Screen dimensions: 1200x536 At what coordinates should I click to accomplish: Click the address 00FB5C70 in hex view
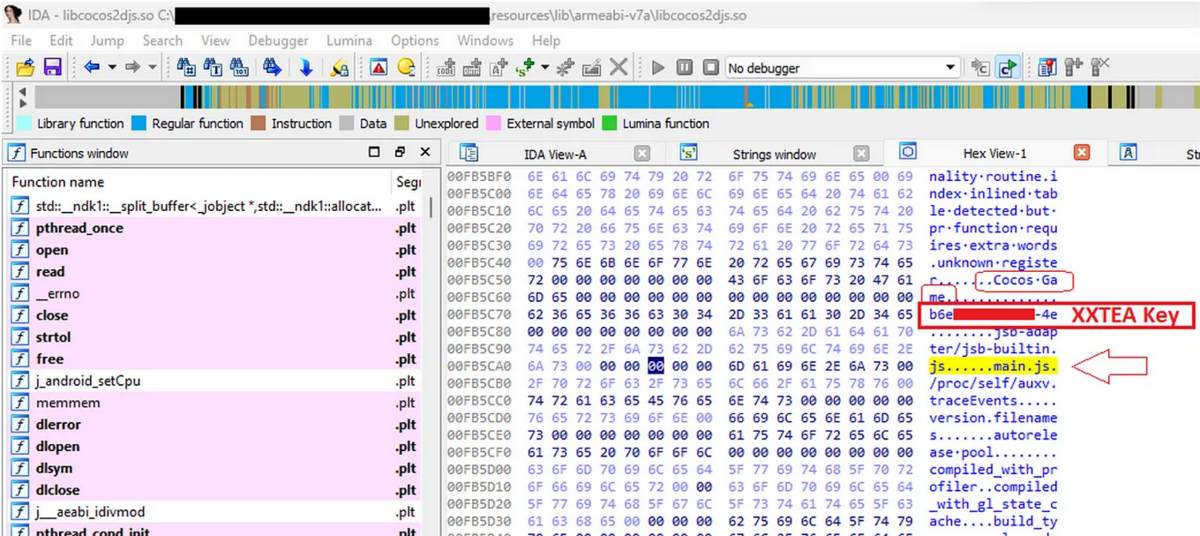pos(477,316)
